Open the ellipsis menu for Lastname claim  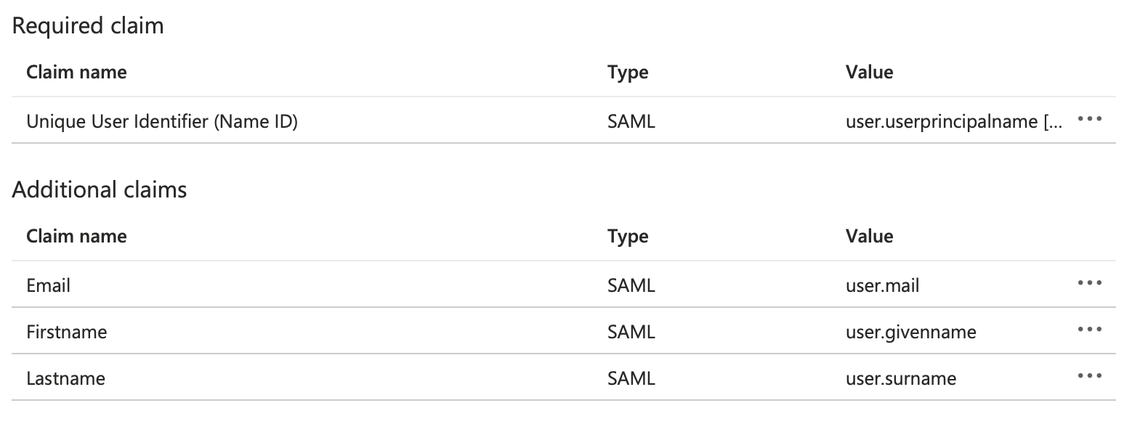tap(1089, 378)
